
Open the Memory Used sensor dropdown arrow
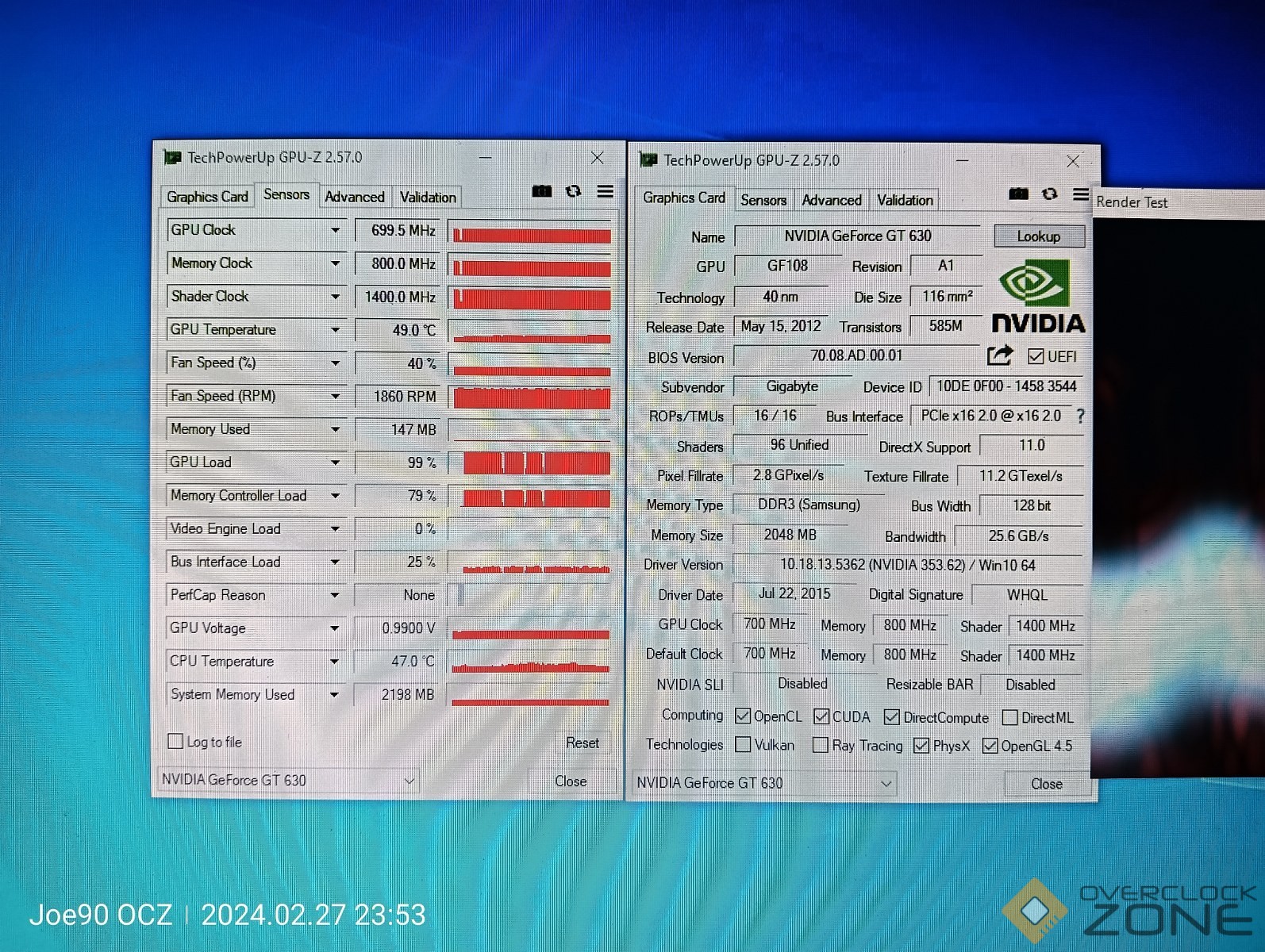pos(336,429)
